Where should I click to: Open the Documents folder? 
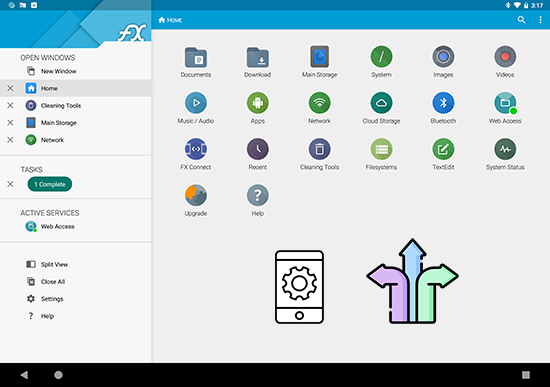click(x=196, y=62)
